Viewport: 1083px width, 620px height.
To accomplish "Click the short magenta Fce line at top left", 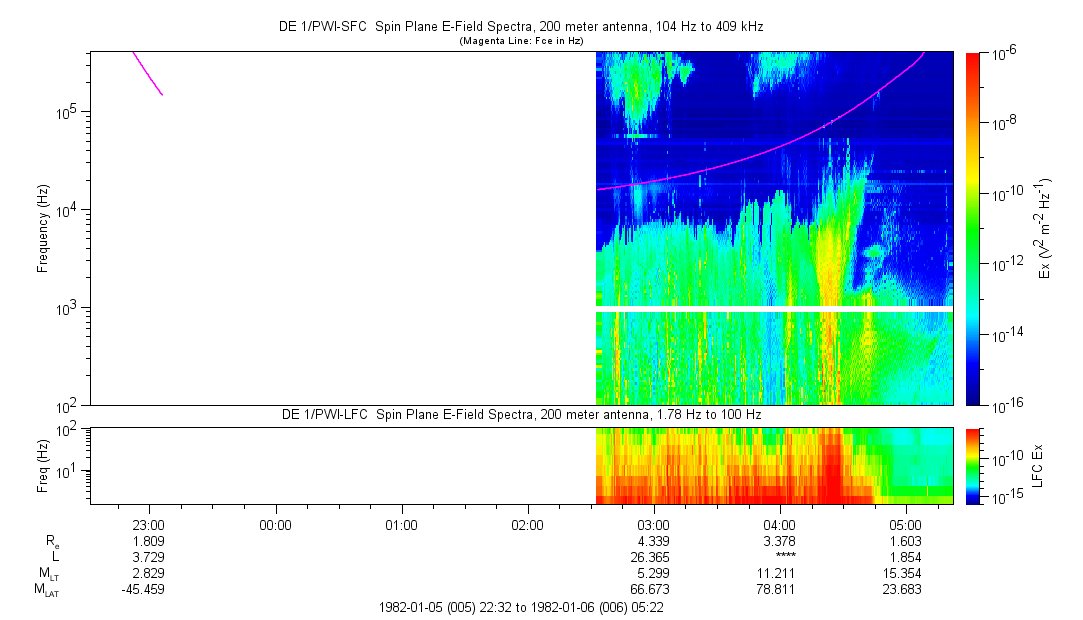I will [x=147, y=72].
